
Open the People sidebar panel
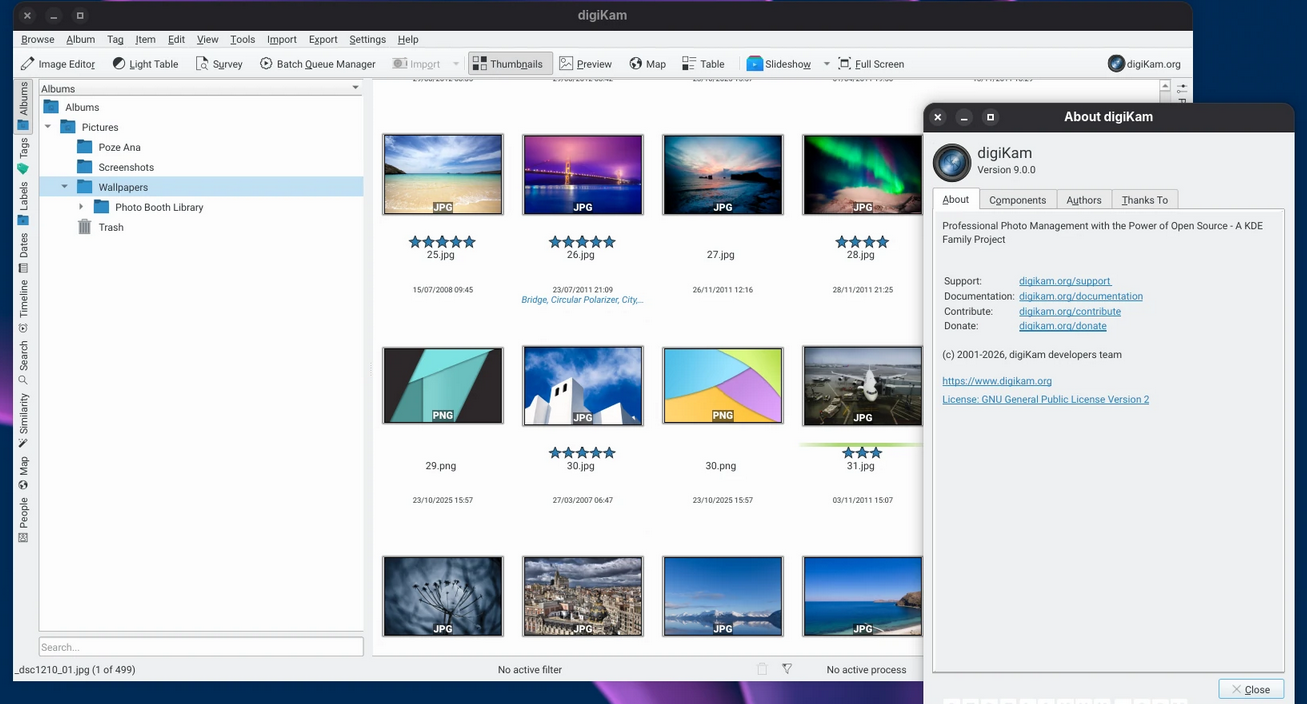tap(22, 512)
